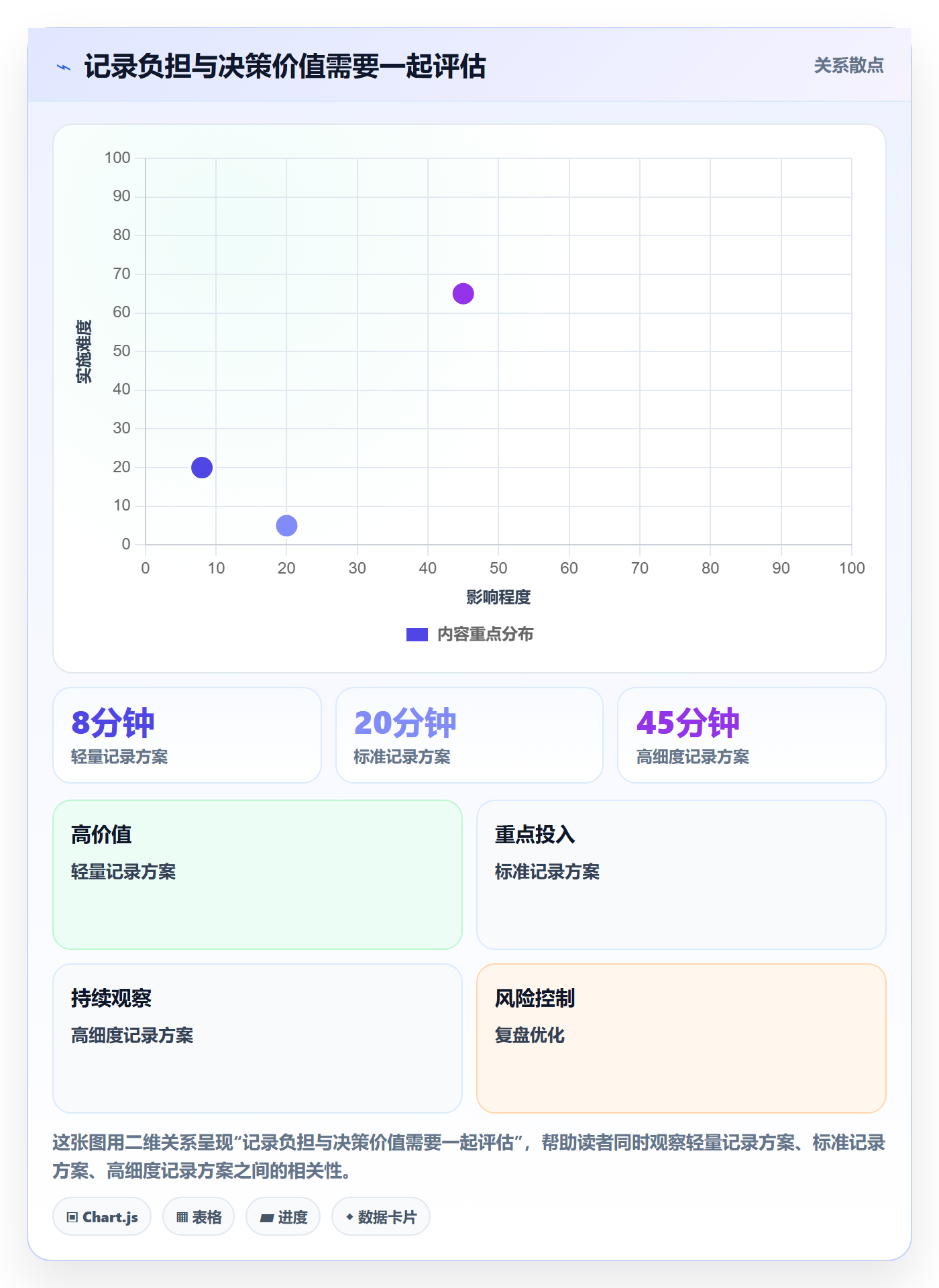
Task: Click the lightning bolt icon beside the title
Action: [64, 67]
